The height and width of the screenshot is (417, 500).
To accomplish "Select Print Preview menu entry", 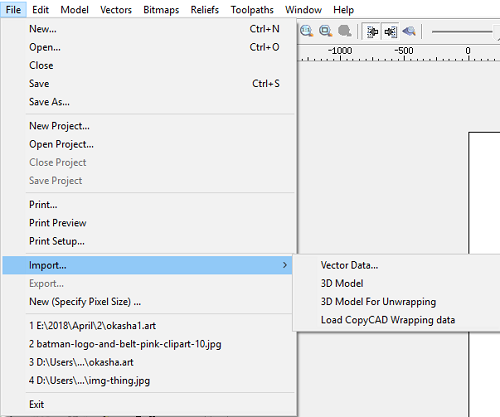I will point(148,223).
